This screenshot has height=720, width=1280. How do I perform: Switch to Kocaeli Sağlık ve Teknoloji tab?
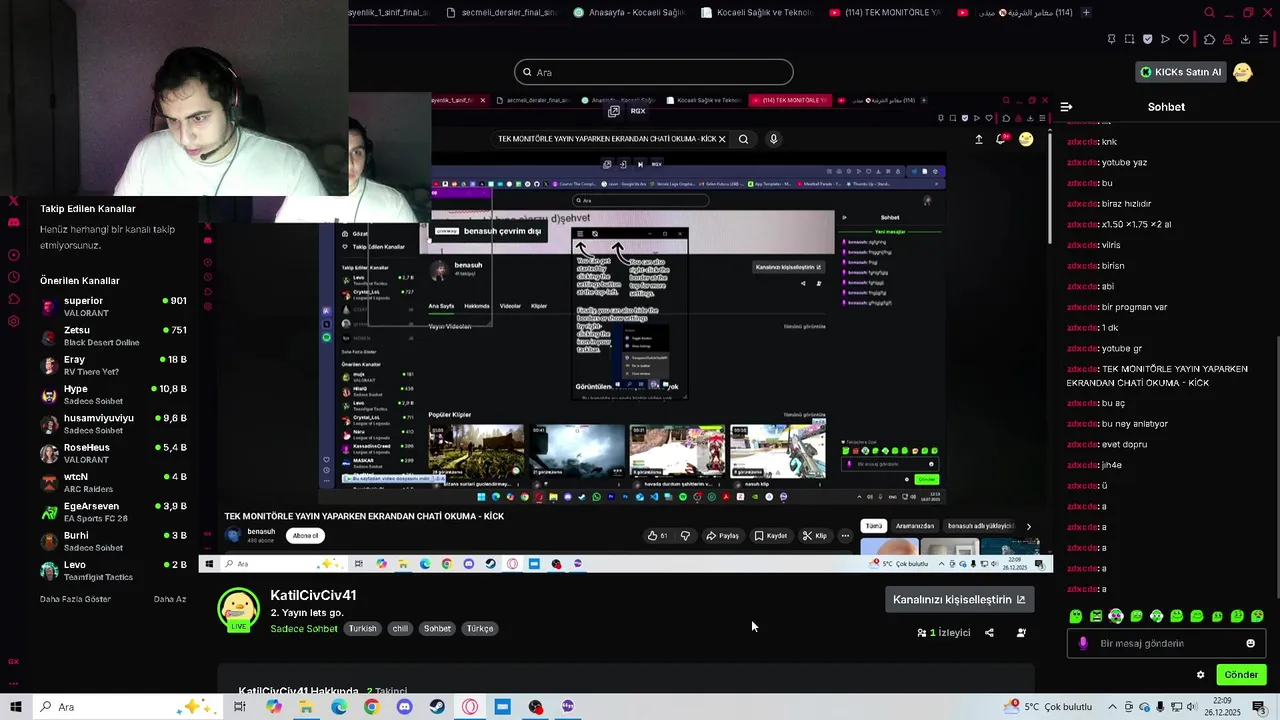point(757,13)
